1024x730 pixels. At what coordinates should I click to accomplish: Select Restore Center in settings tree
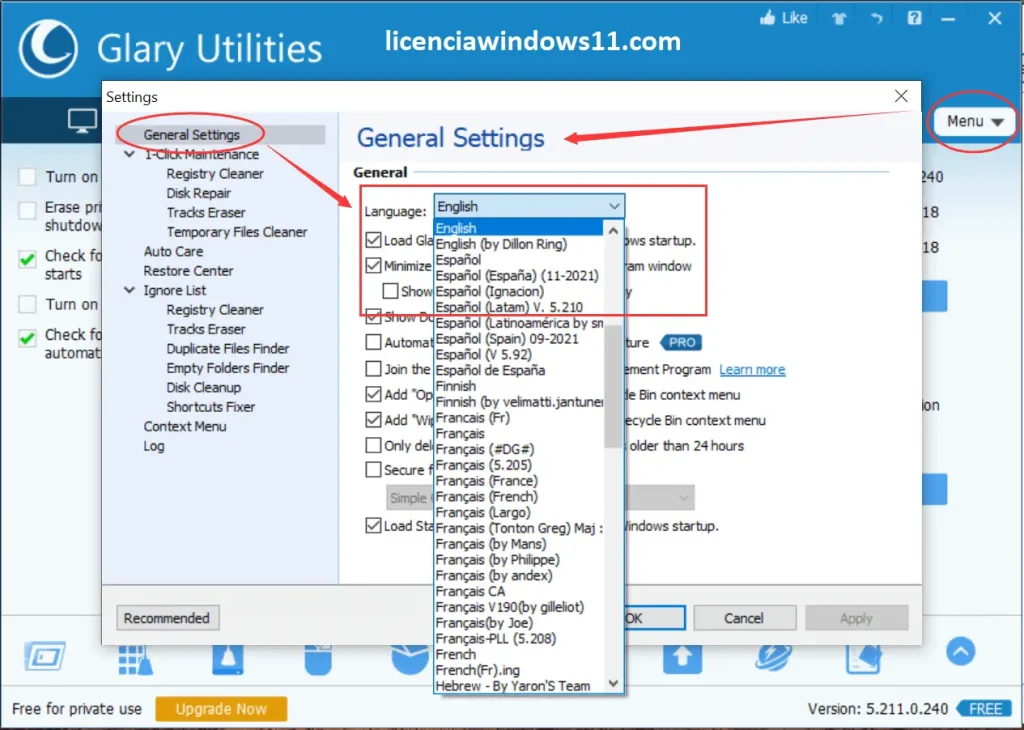[x=188, y=271]
